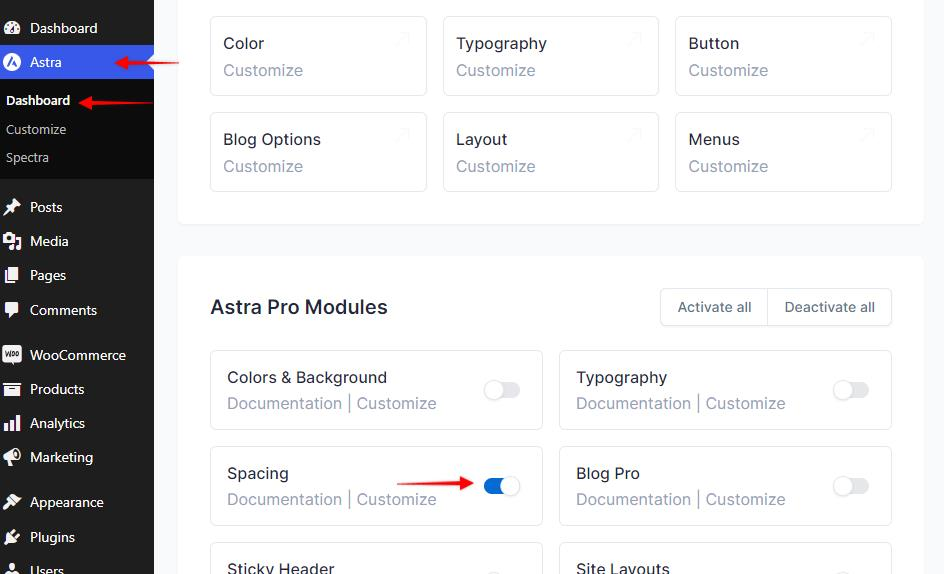Click the Comments bubble icon
Screen dimensions: 944x574
pos(12,310)
